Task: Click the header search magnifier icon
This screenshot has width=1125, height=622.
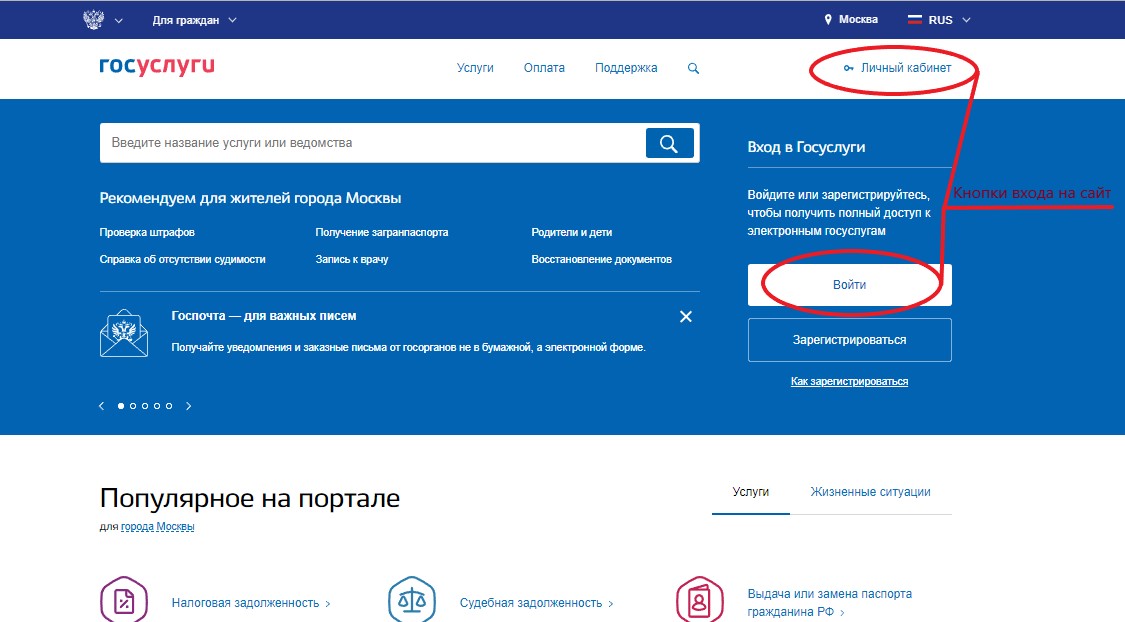Action: 693,68
